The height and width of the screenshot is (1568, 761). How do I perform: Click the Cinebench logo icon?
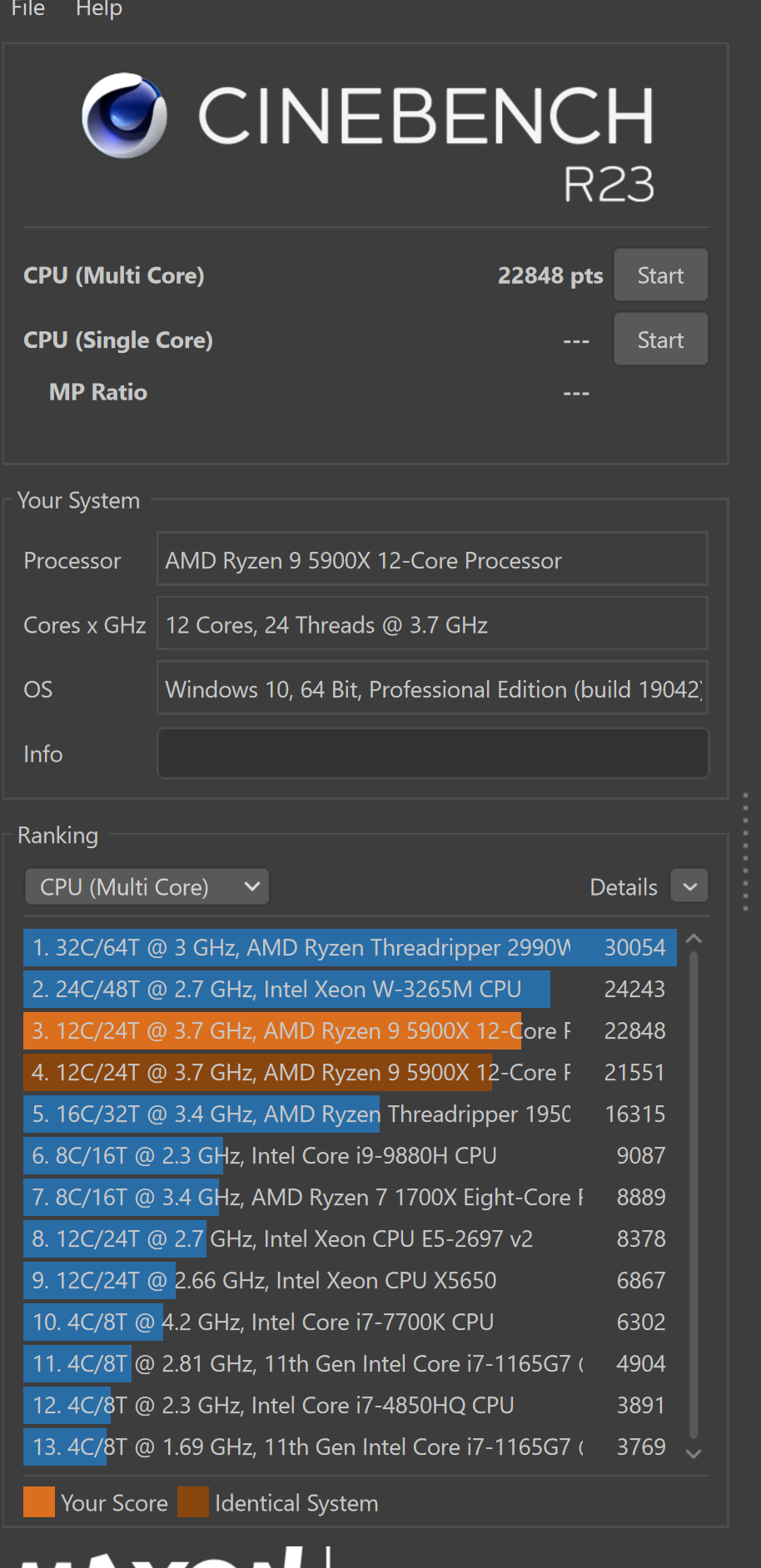tap(124, 116)
